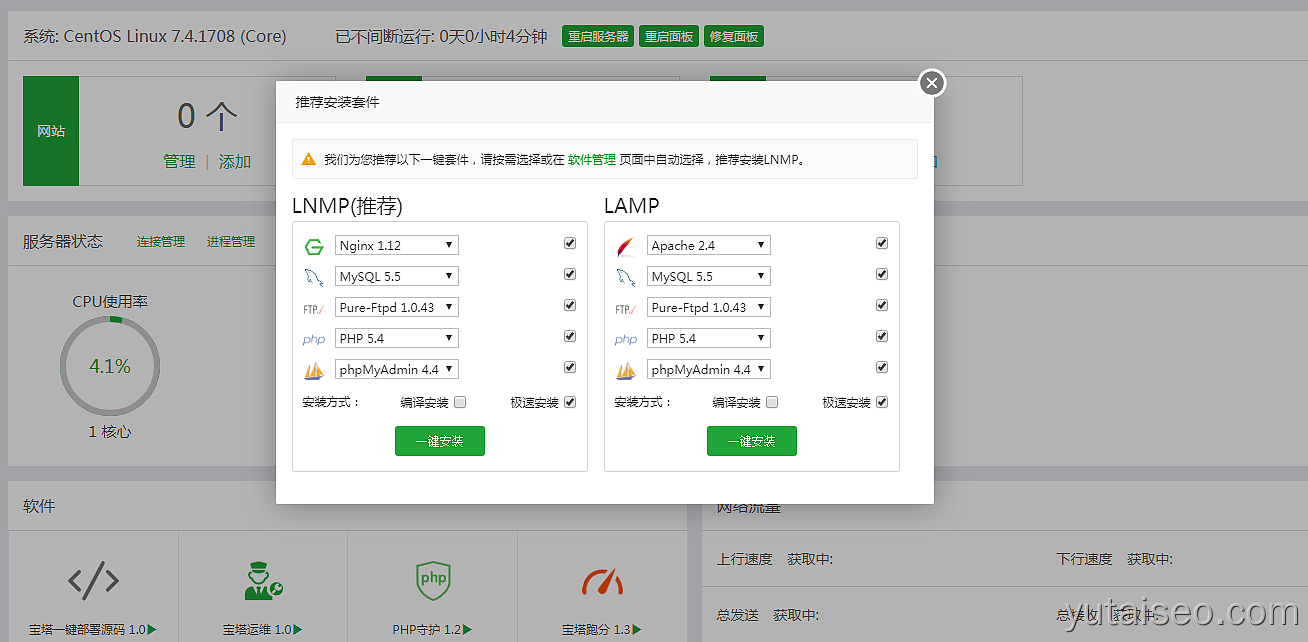Click the 宝塔一键部署源码 1.0 label
Viewport: 1308px width, 642px height.
(x=93, y=630)
